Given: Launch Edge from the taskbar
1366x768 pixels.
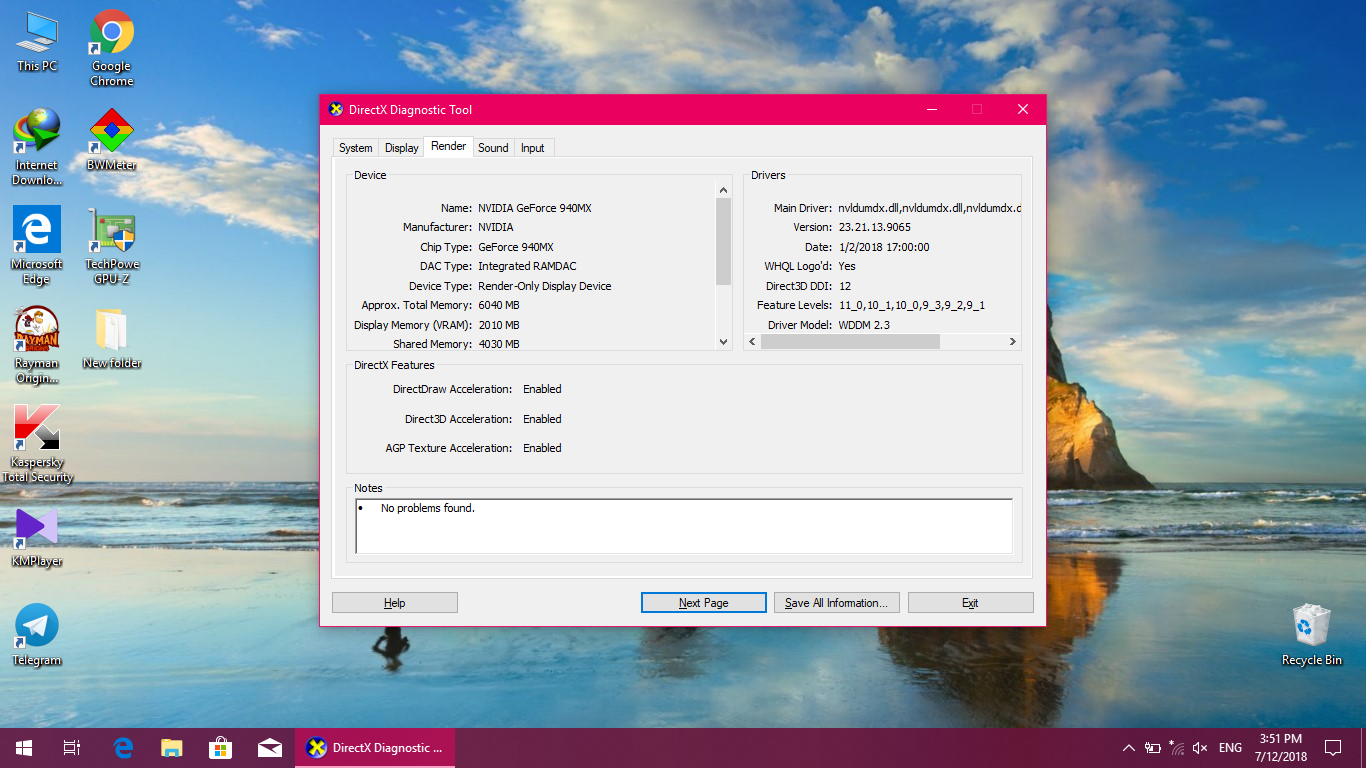Looking at the screenshot, I should pyautogui.click(x=123, y=748).
